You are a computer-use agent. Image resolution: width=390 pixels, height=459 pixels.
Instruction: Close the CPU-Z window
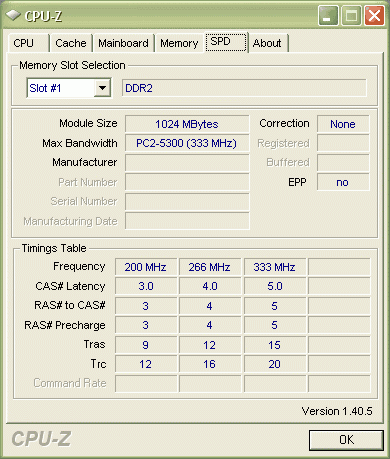[374, 15]
